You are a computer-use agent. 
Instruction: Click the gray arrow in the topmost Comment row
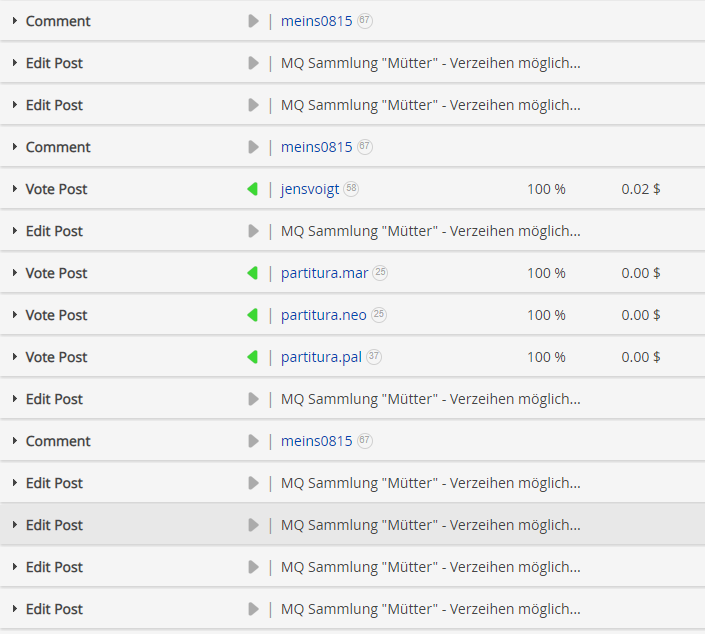(x=253, y=21)
